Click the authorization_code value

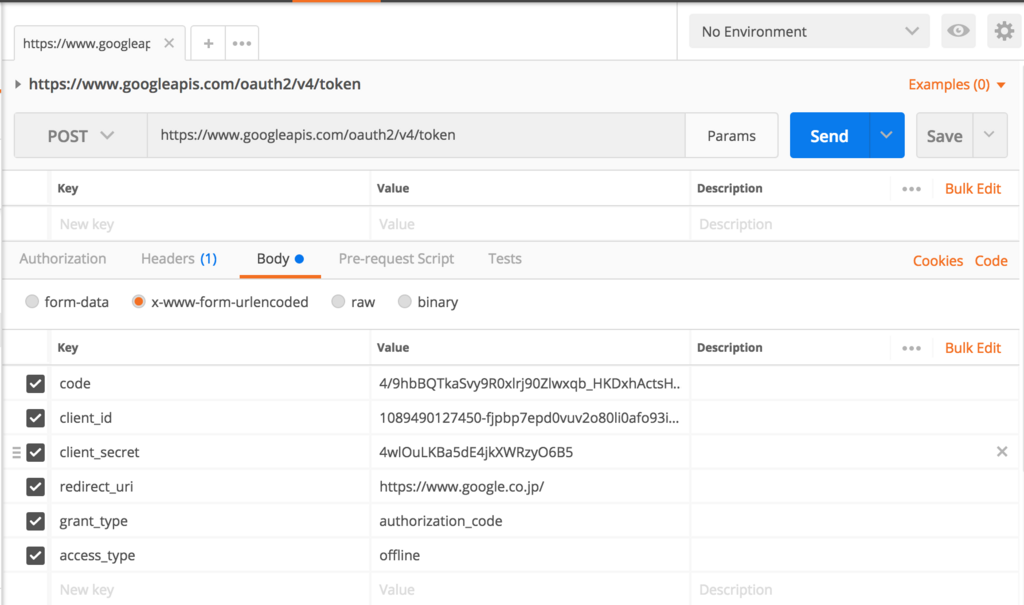[530, 521]
